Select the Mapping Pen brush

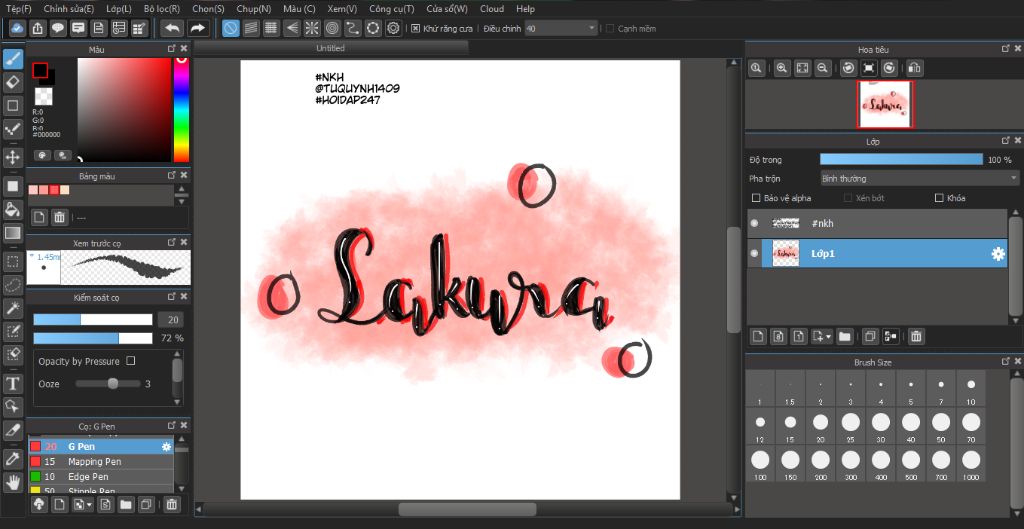point(101,462)
